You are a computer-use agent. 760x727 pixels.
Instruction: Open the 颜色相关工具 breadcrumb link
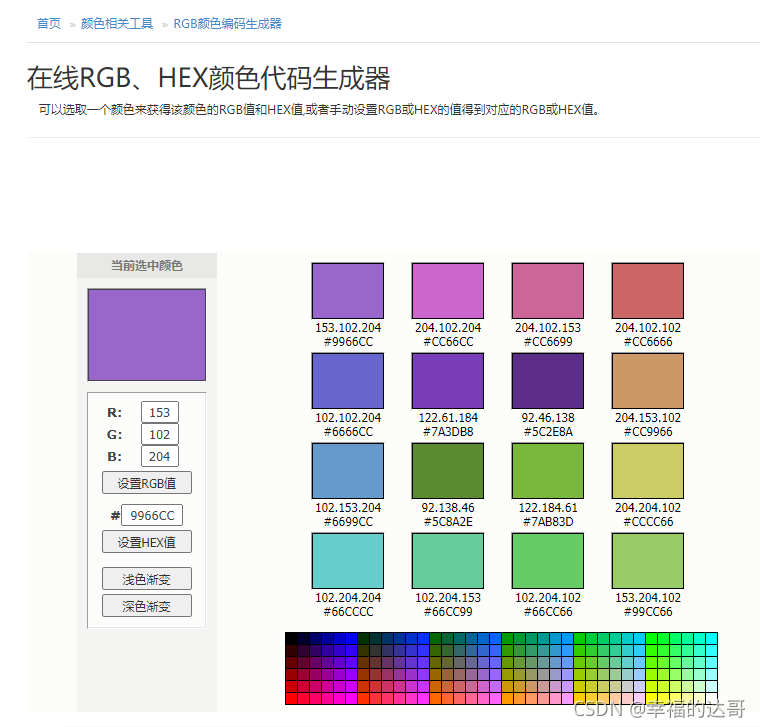117,23
